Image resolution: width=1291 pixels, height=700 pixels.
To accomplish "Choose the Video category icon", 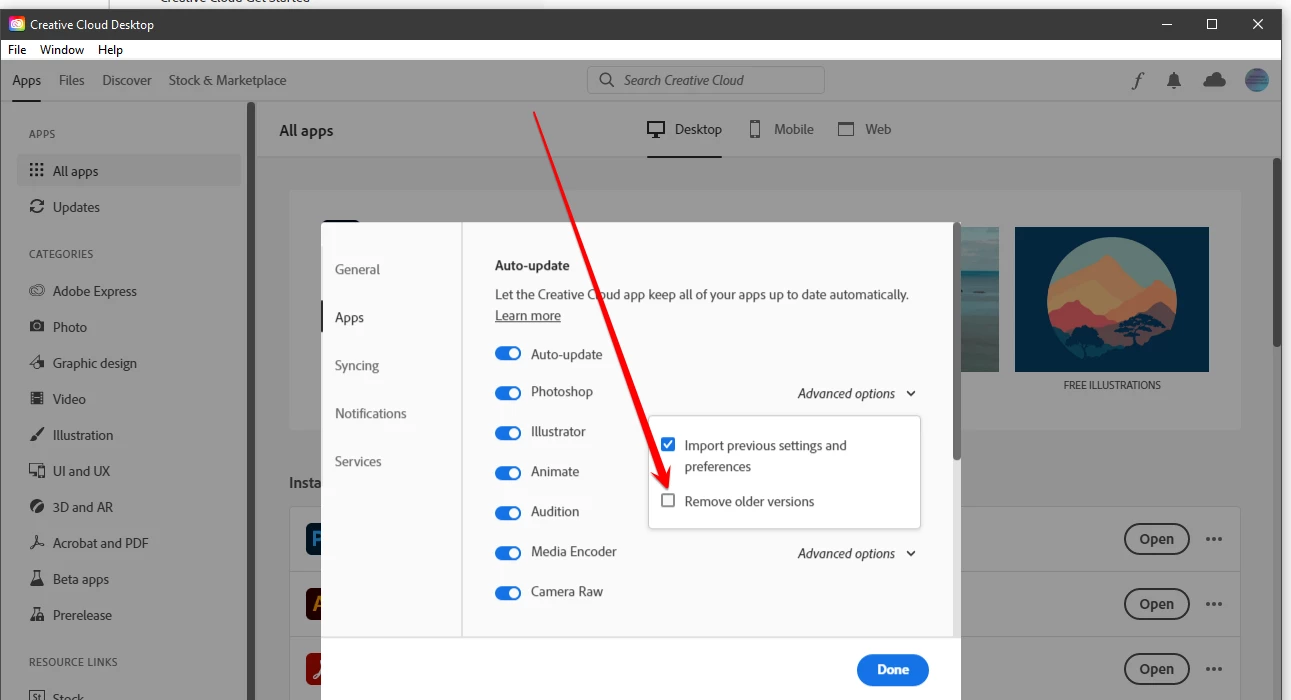I will (37, 399).
